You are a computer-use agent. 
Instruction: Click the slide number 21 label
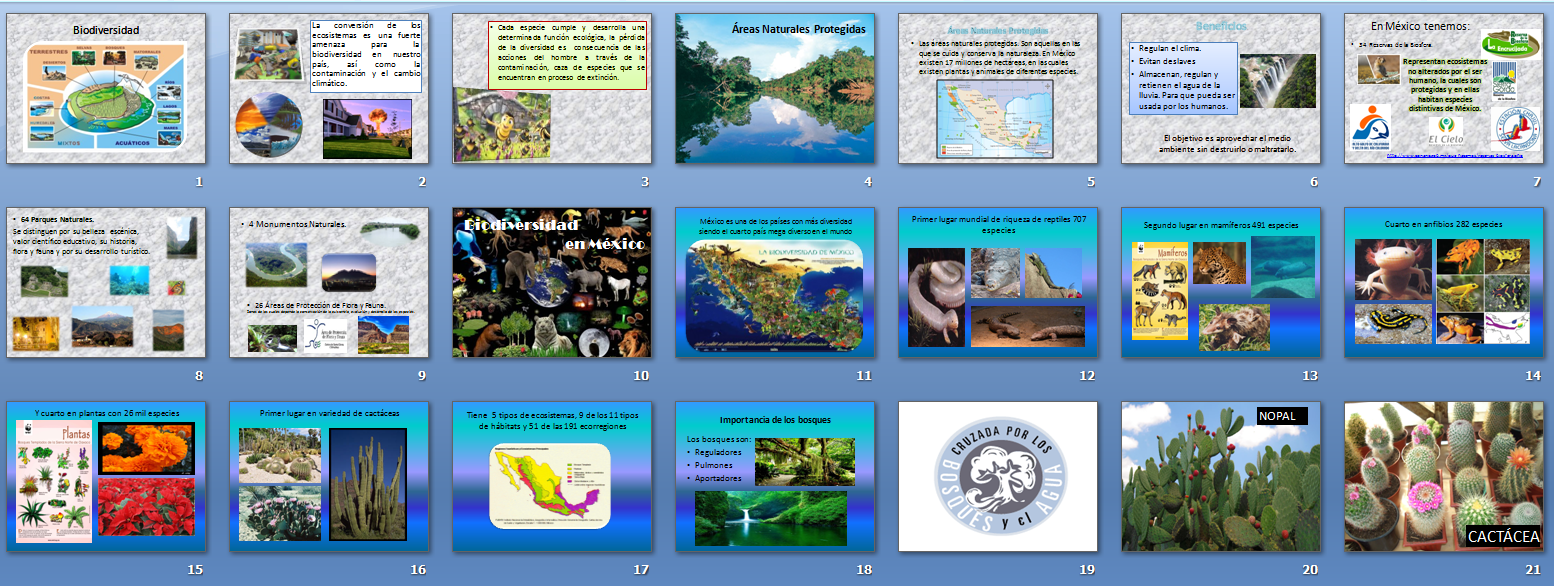coord(1533,570)
